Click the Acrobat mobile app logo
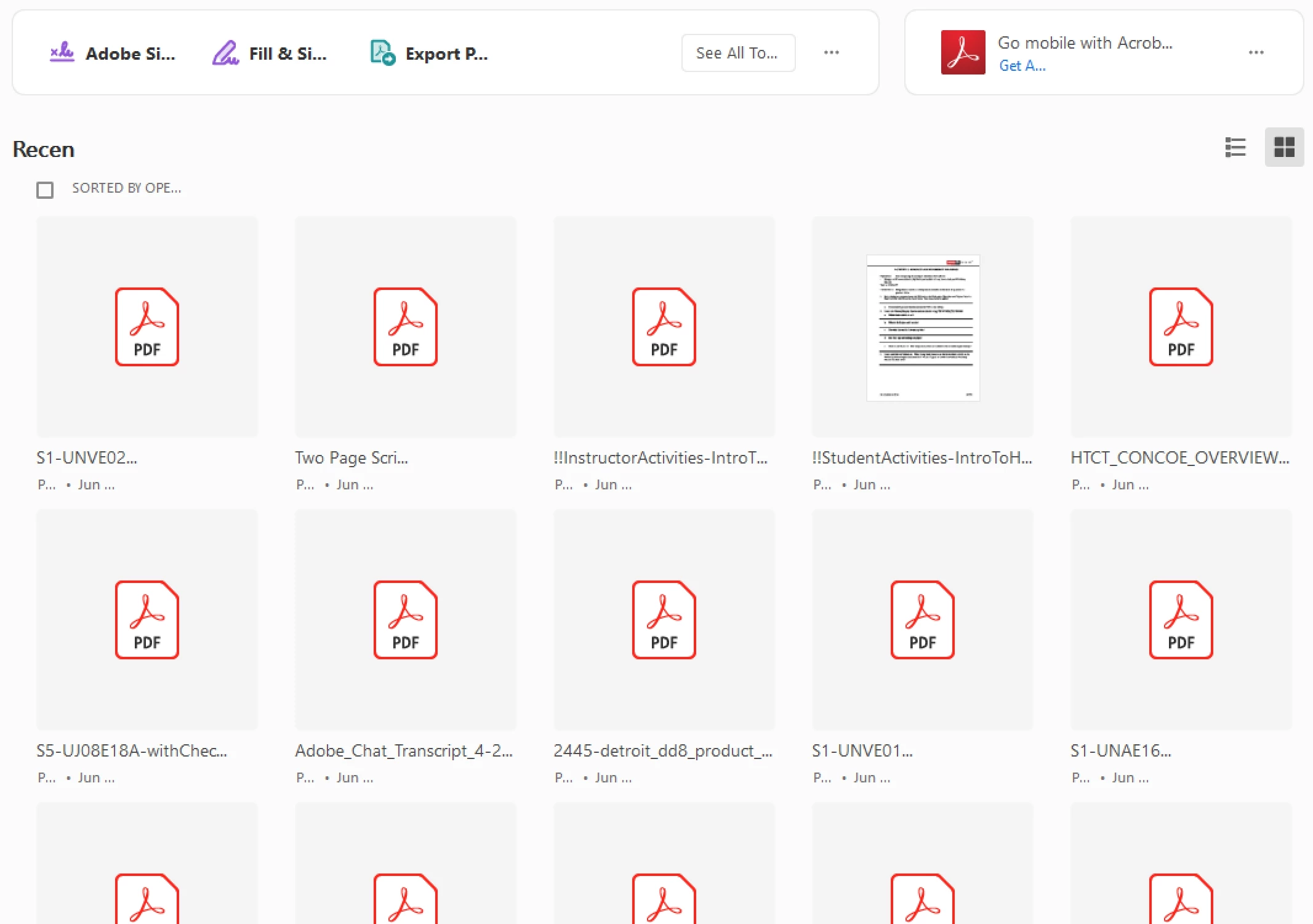The width and height of the screenshot is (1313, 924). pyautogui.click(x=963, y=52)
